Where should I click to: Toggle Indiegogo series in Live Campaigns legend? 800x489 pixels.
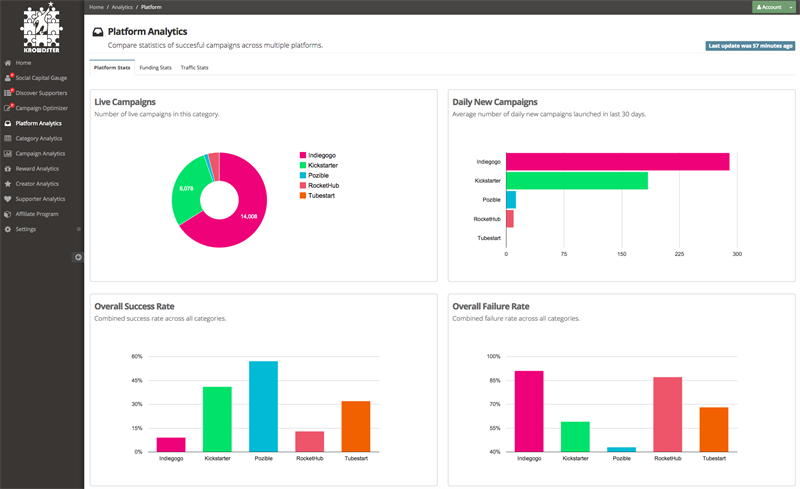(302, 155)
